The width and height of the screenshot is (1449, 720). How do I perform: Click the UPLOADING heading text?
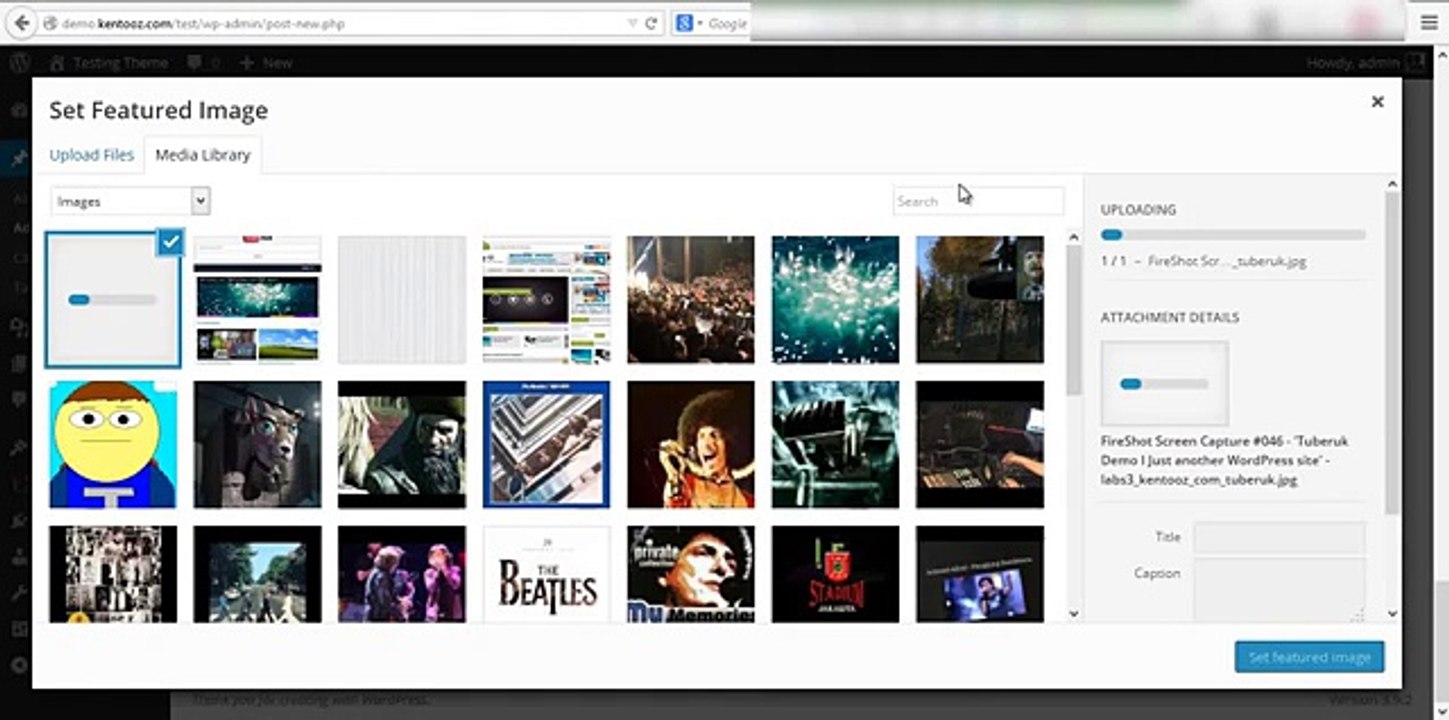1138,210
